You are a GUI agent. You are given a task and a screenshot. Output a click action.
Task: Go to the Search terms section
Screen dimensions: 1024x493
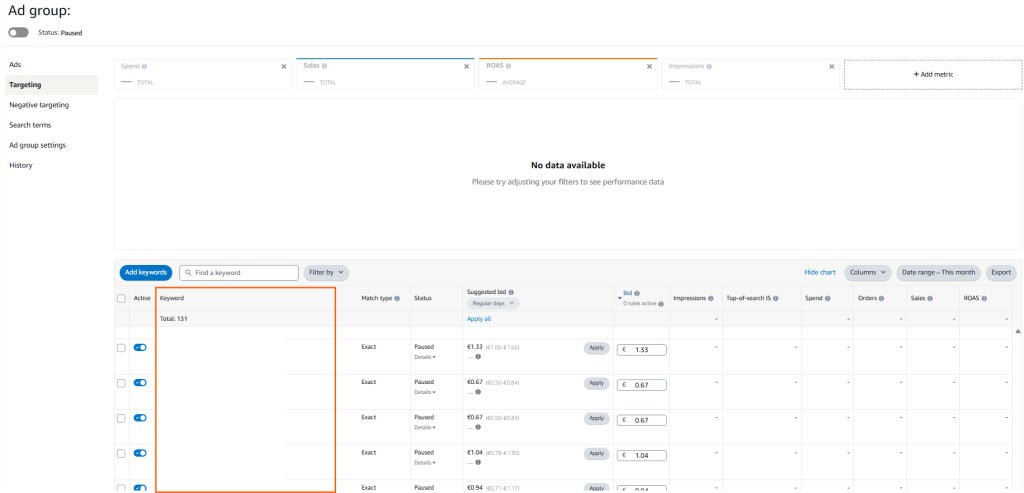(30, 125)
